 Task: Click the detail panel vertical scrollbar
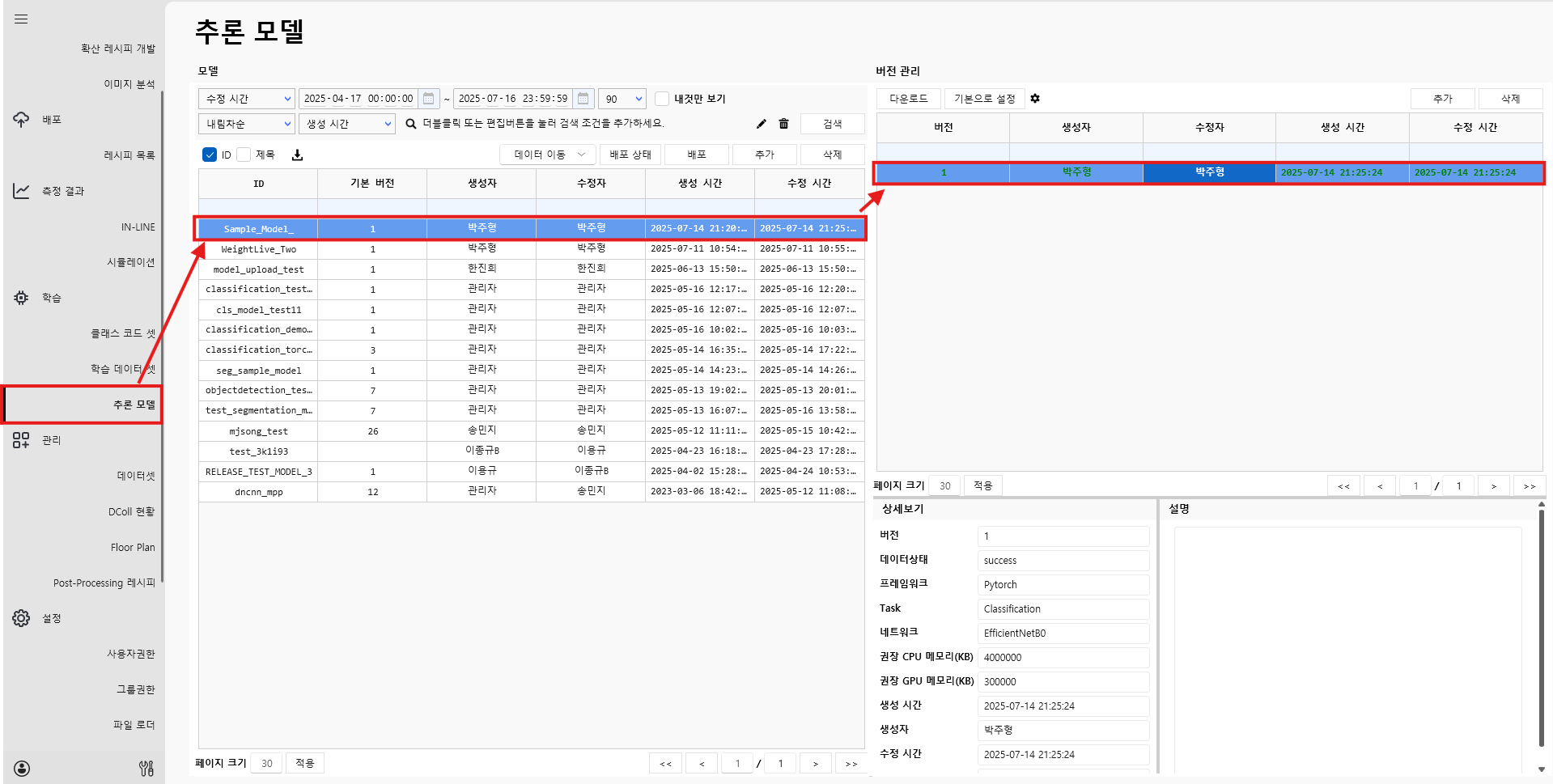point(1541,631)
